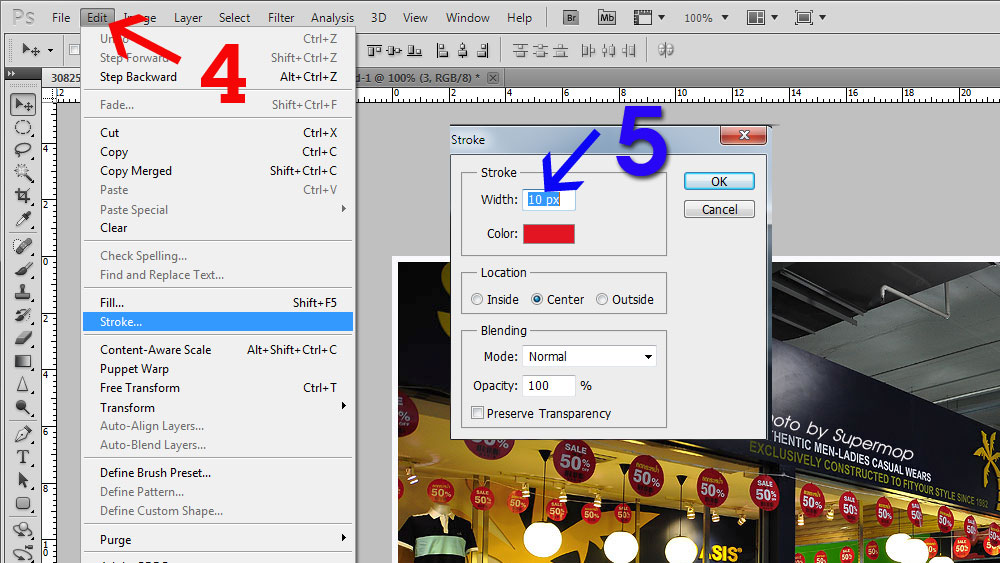Select the Lasso tool
This screenshot has height=563, width=1000.
coord(23,150)
